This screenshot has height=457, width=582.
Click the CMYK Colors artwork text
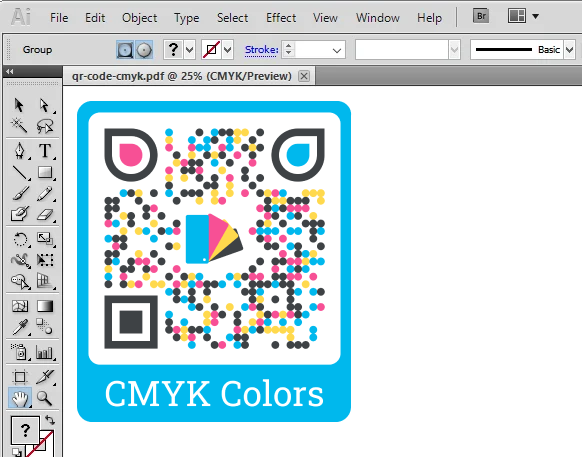tap(214, 394)
